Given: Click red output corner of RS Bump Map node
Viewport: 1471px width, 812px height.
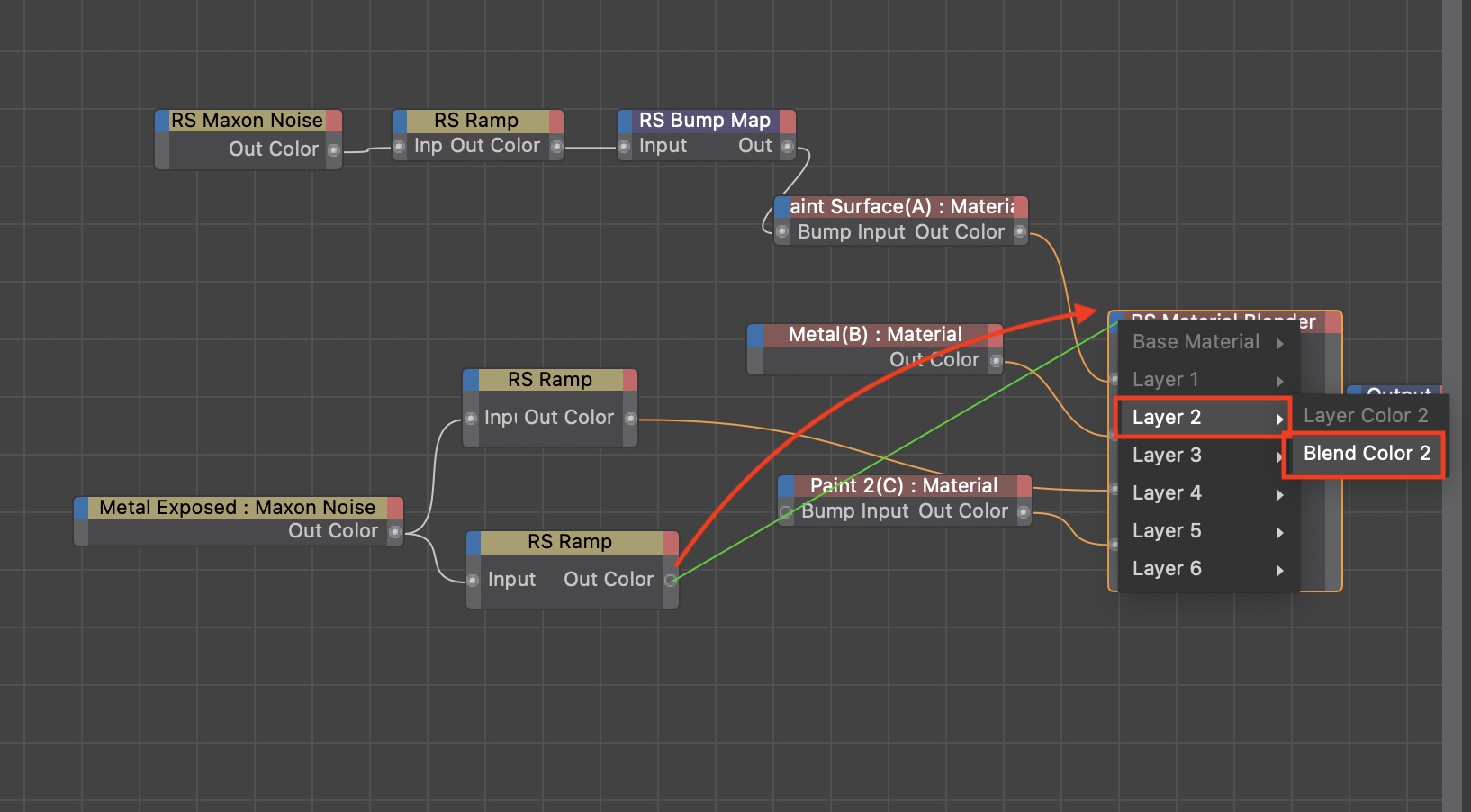Looking at the screenshot, I should pyautogui.click(x=788, y=121).
